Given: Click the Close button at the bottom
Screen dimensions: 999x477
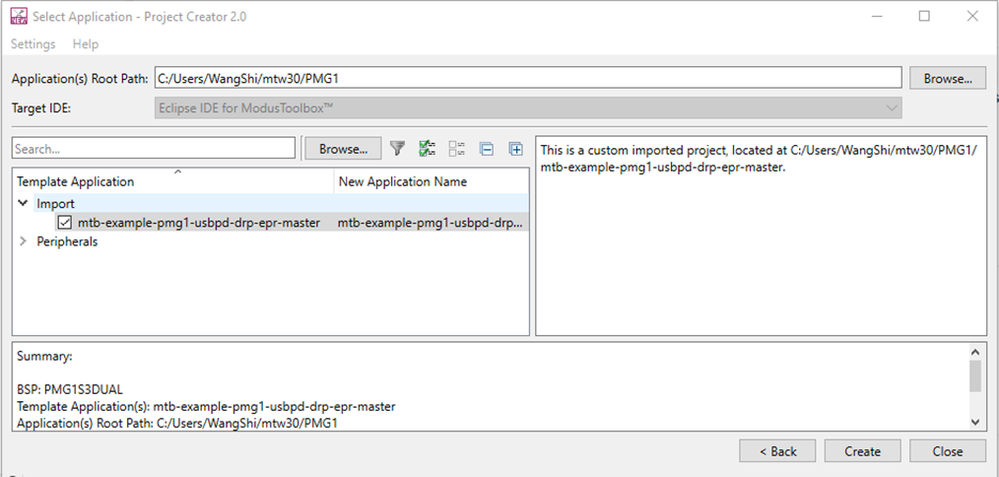Looking at the screenshot, I should click(947, 451).
